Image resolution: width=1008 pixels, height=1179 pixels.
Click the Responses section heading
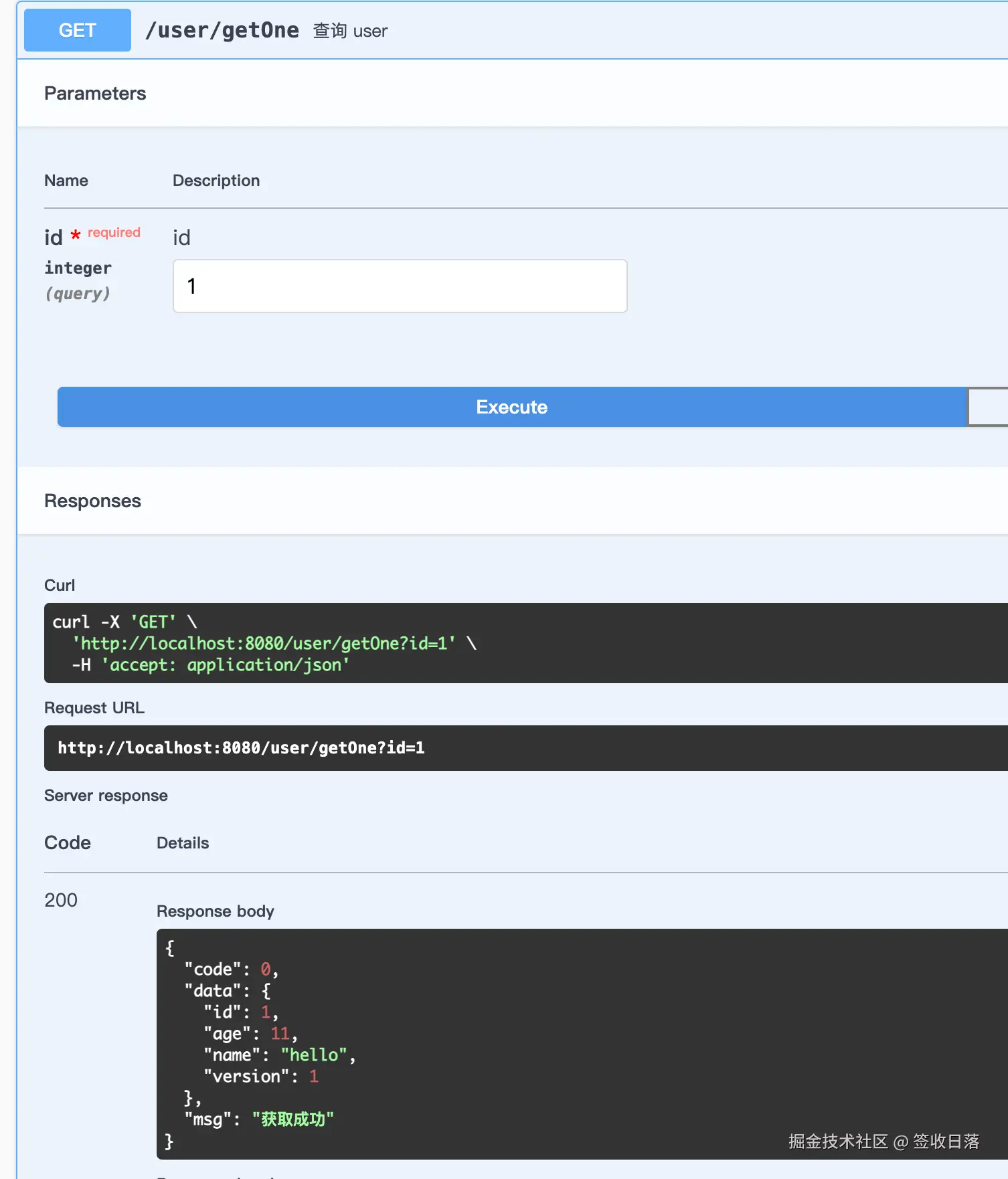tap(92, 501)
